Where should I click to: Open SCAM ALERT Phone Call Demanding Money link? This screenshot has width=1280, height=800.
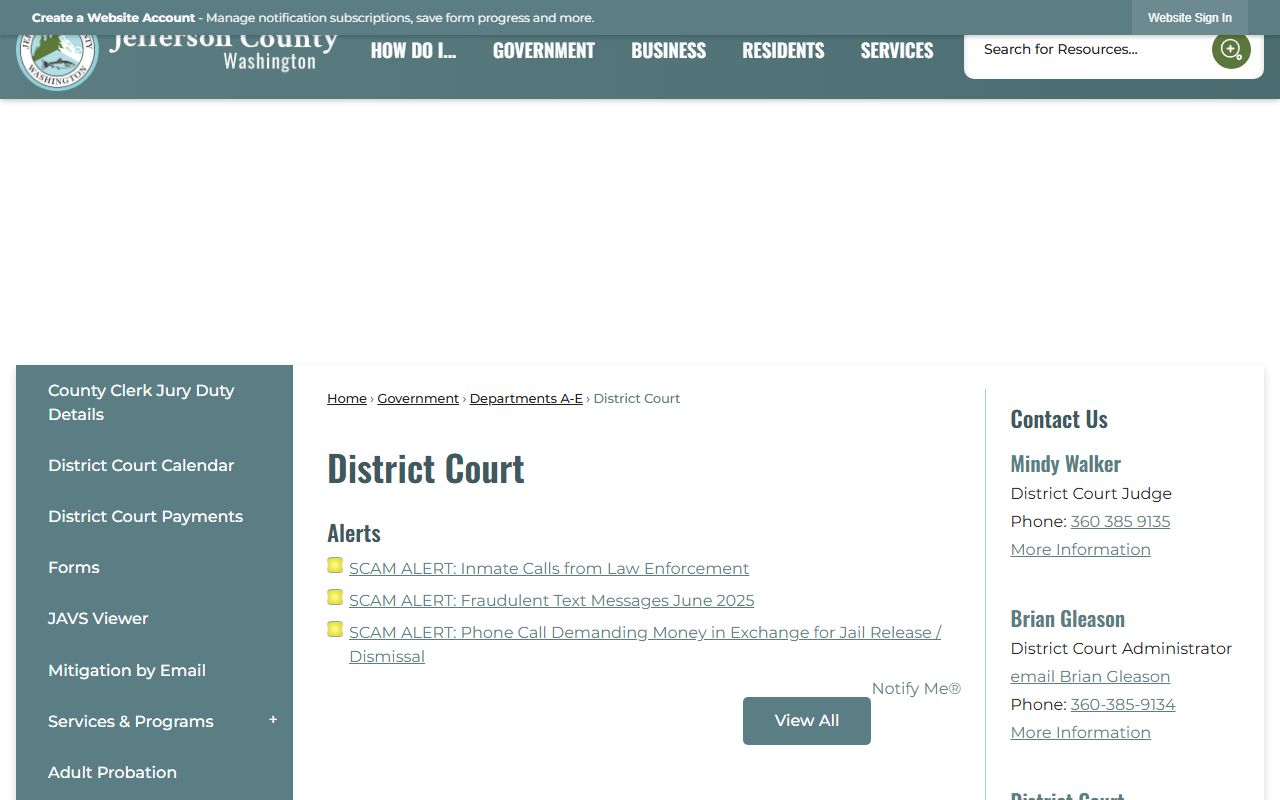coord(645,644)
